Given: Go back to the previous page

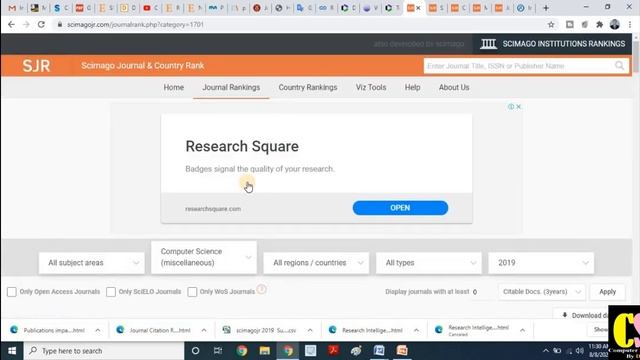Looking at the screenshot, I should 11,24.
